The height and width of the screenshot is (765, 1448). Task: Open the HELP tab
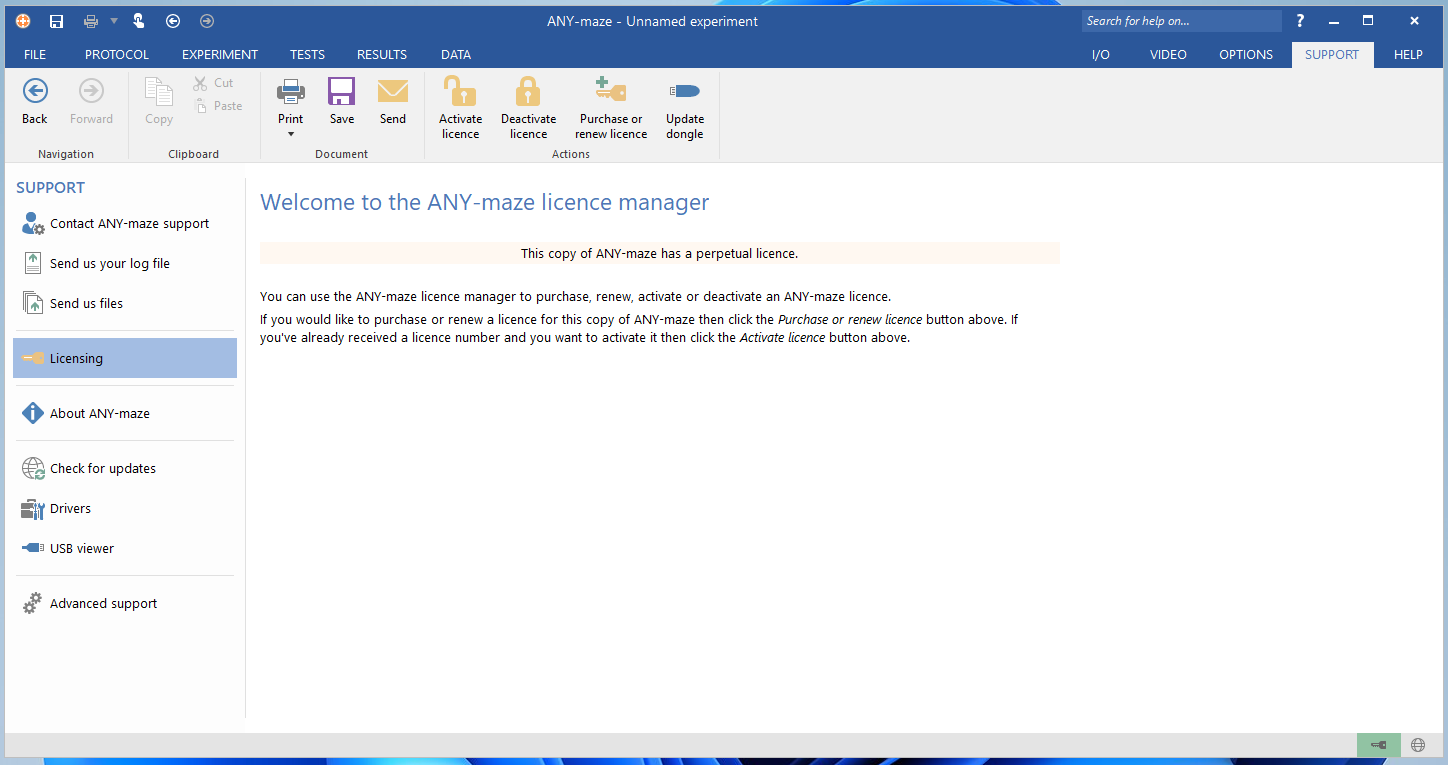[1408, 55]
